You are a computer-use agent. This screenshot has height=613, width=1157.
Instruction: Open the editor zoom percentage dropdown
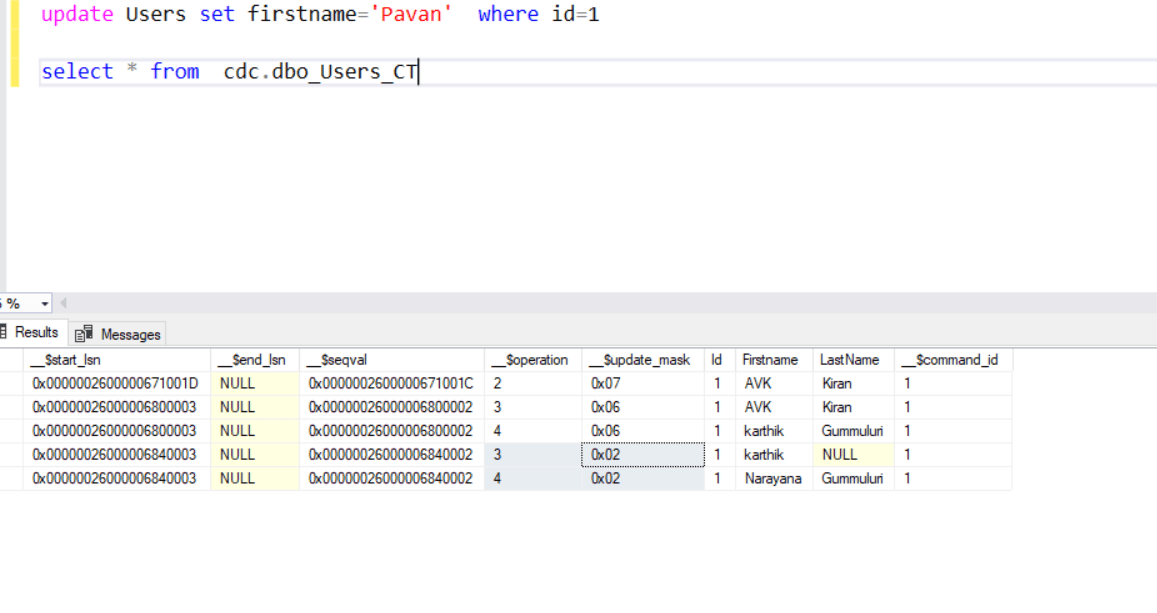click(x=47, y=301)
